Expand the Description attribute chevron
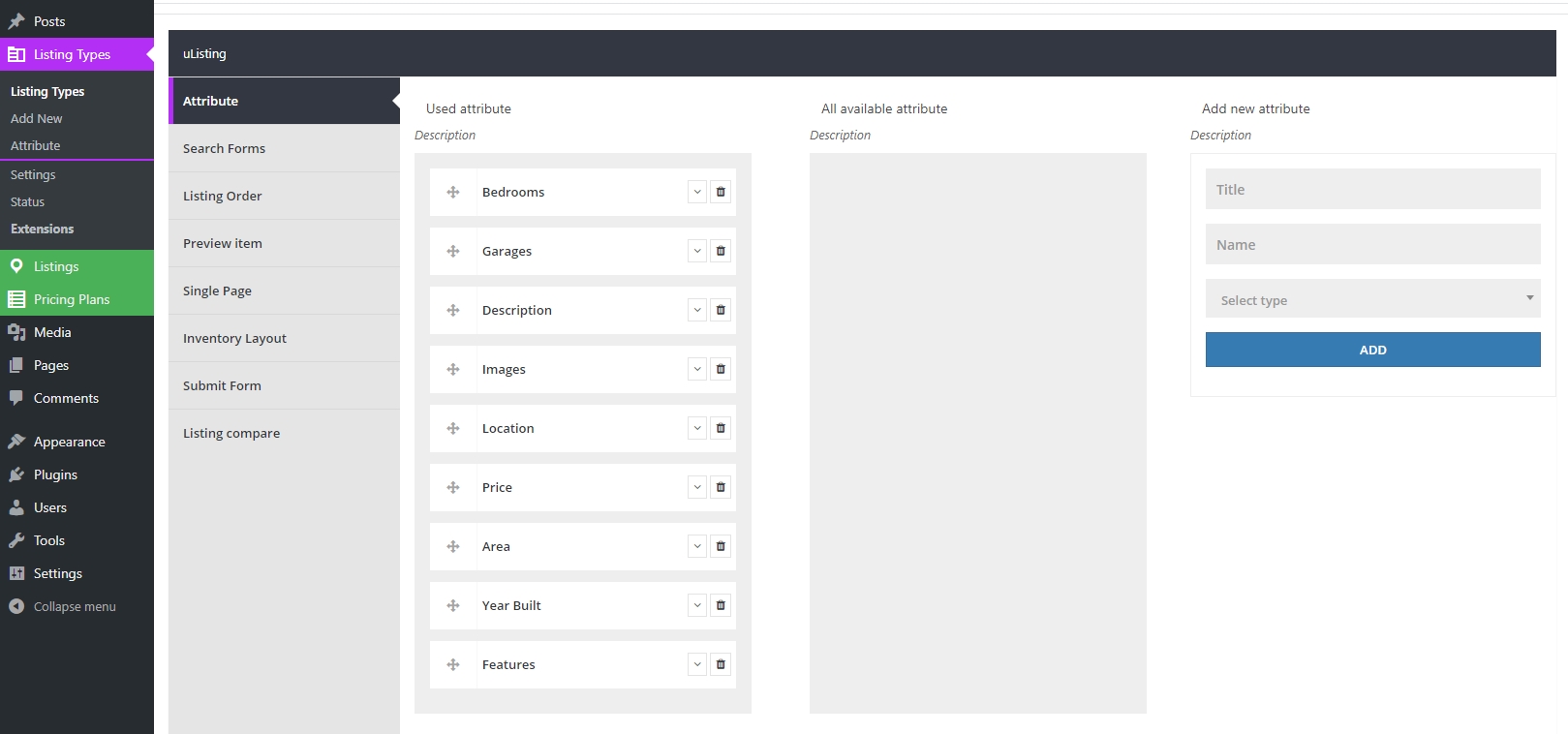 697,310
